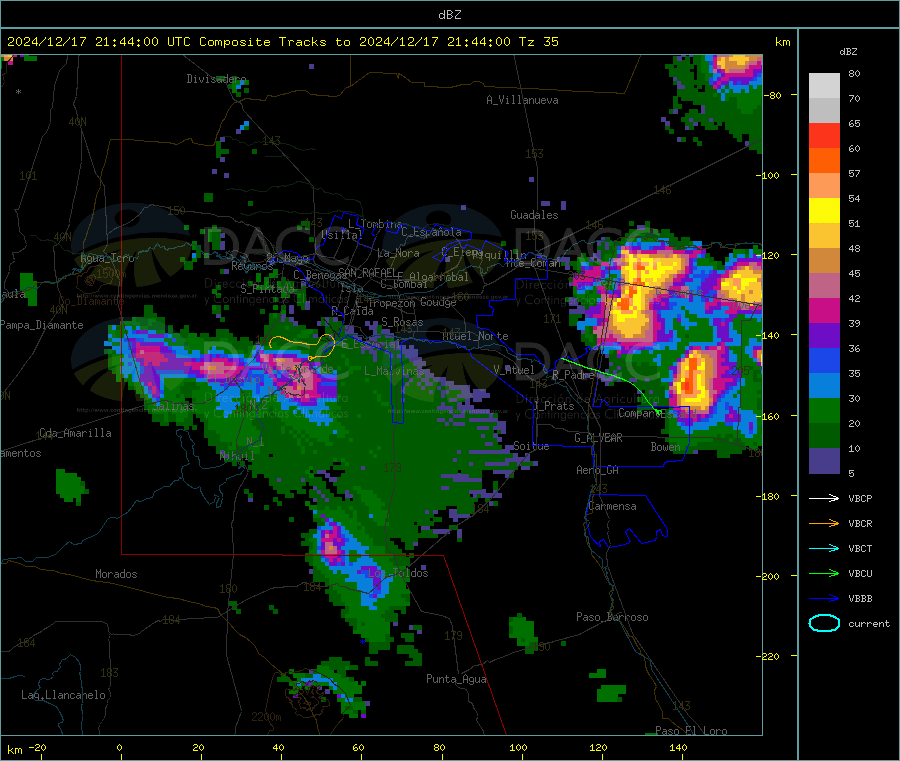The width and height of the screenshot is (900, 761).
Task: Click the orange storm track outline near C_Esperial
Action: click(302, 345)
